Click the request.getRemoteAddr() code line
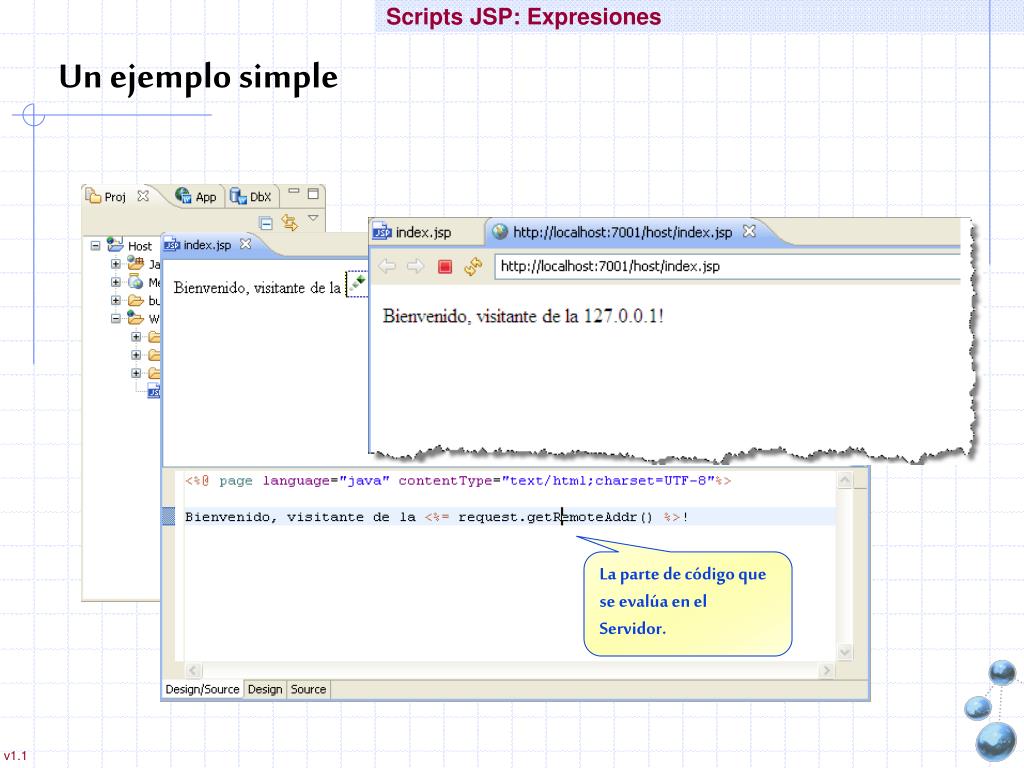This screenshot has height=768, width=1024. [437, 517]
